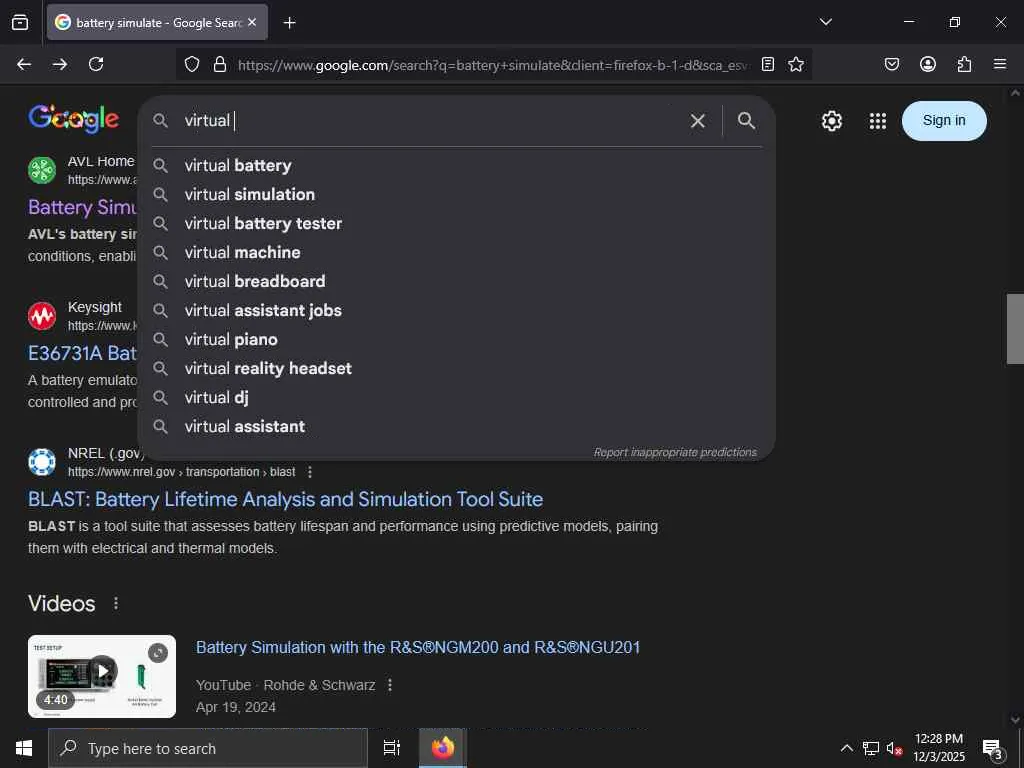Open Save to Pocket button
The height and width of the screenshot is (768, 1024).
891,64
